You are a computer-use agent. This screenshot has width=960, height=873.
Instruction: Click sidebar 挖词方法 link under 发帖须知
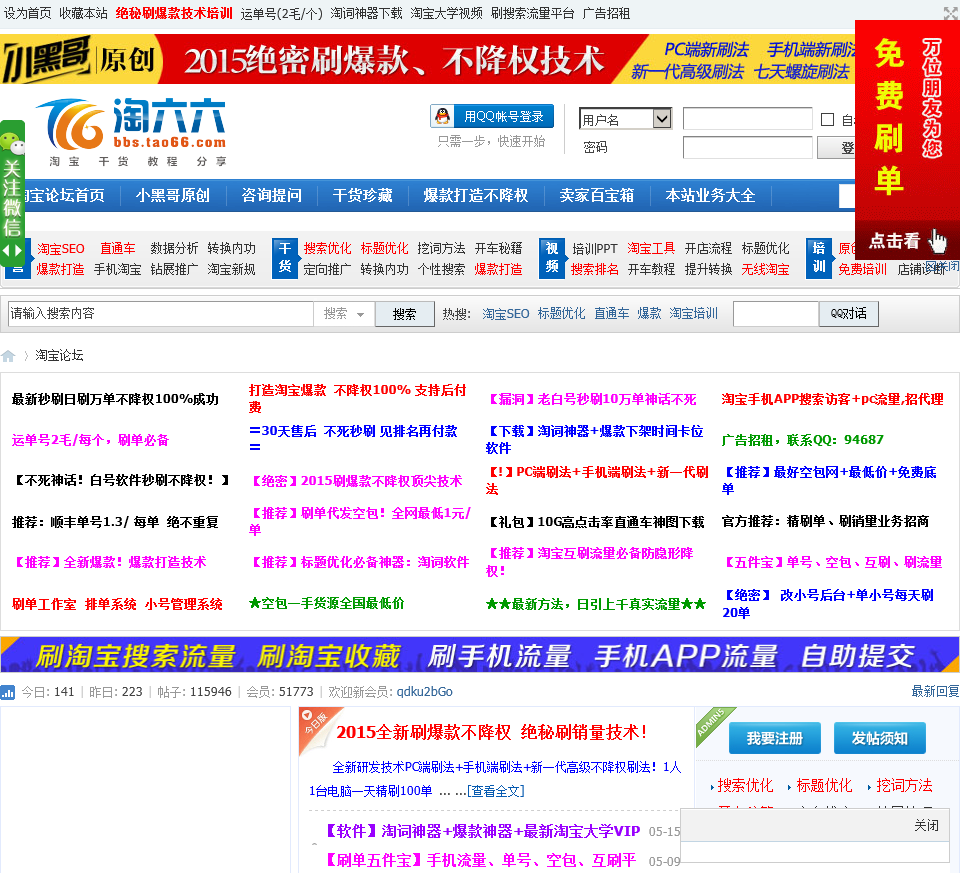(904, 785)
